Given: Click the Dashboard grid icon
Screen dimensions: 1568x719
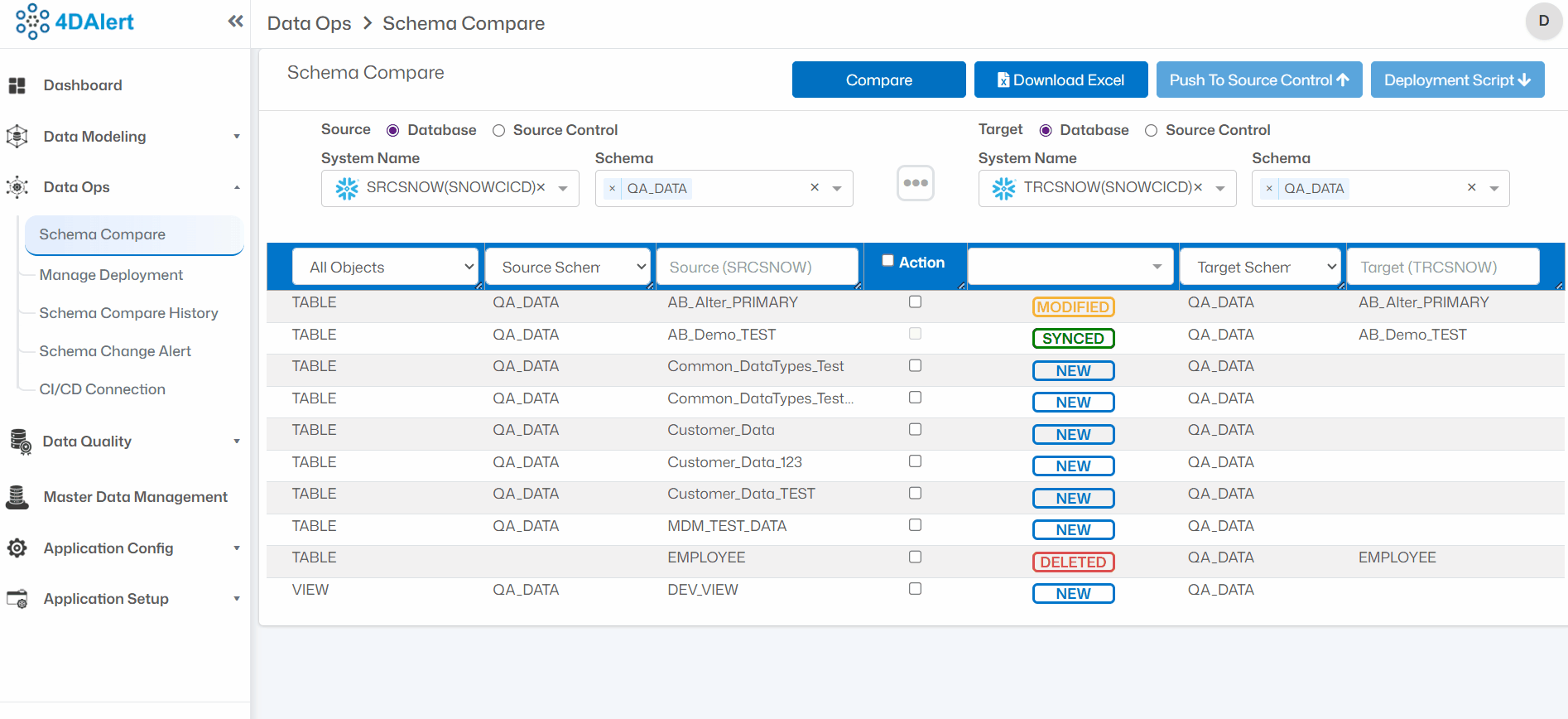Looking at the screenshot, I should point(17,85).
